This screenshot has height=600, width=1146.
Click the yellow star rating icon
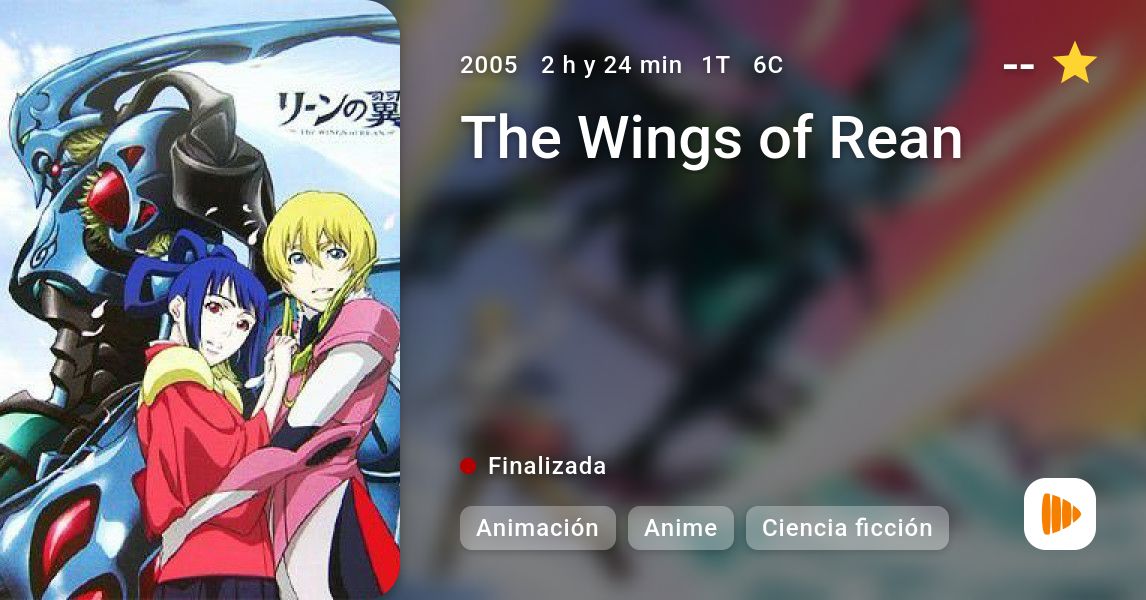(x=1074, y=63)
